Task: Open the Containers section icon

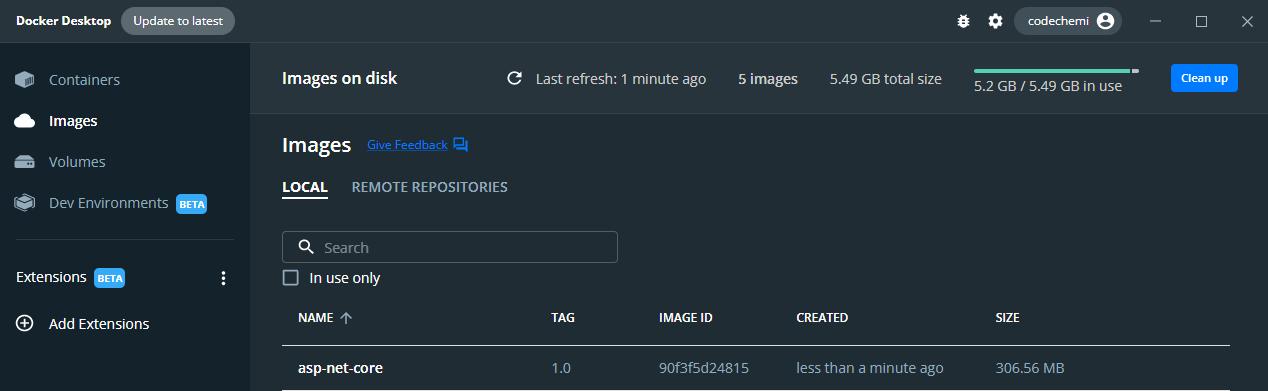Action: coord(25,80)
